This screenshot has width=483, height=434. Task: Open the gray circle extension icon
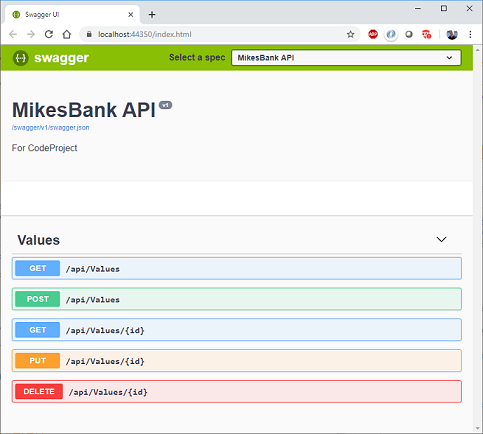click(x=409, y=34)
